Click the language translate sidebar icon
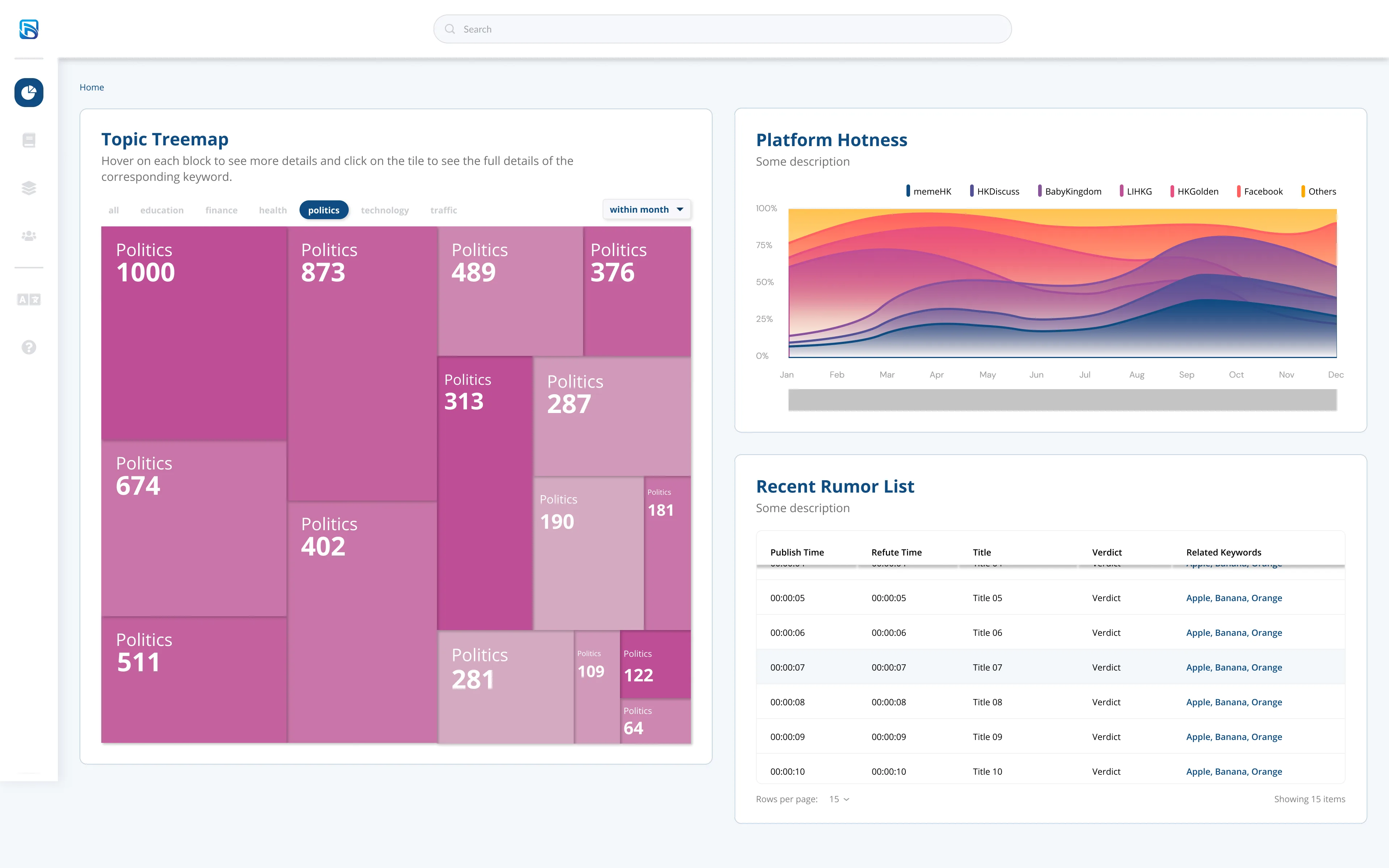The image size is (1389, 868). [29, 300]
